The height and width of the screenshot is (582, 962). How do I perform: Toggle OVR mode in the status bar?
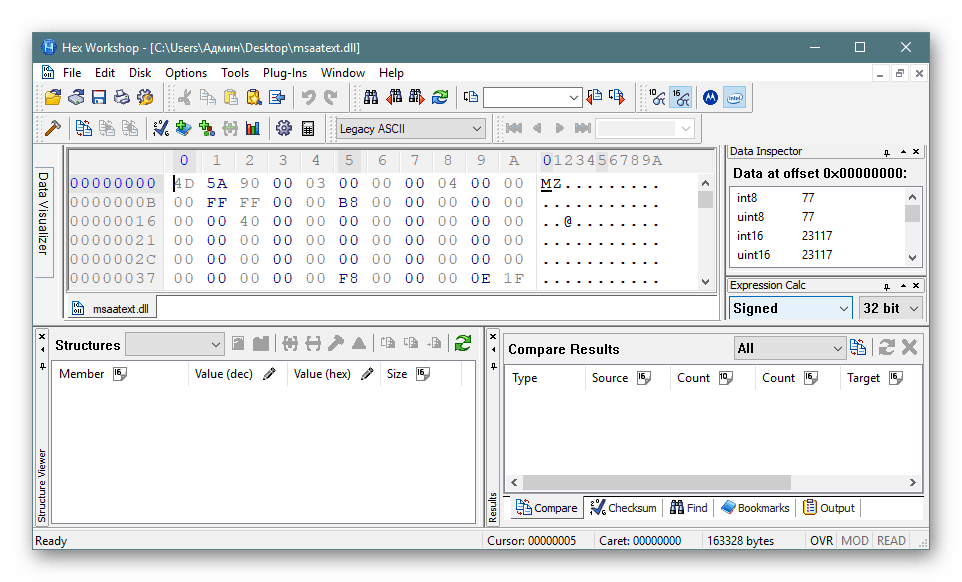[x=821, y=541]
